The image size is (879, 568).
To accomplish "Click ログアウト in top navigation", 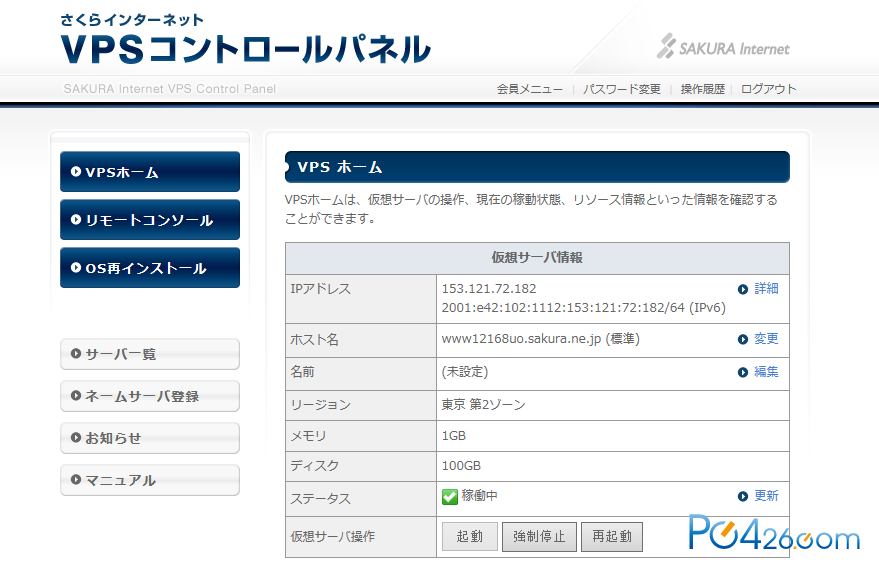I will tap(769, 89).
